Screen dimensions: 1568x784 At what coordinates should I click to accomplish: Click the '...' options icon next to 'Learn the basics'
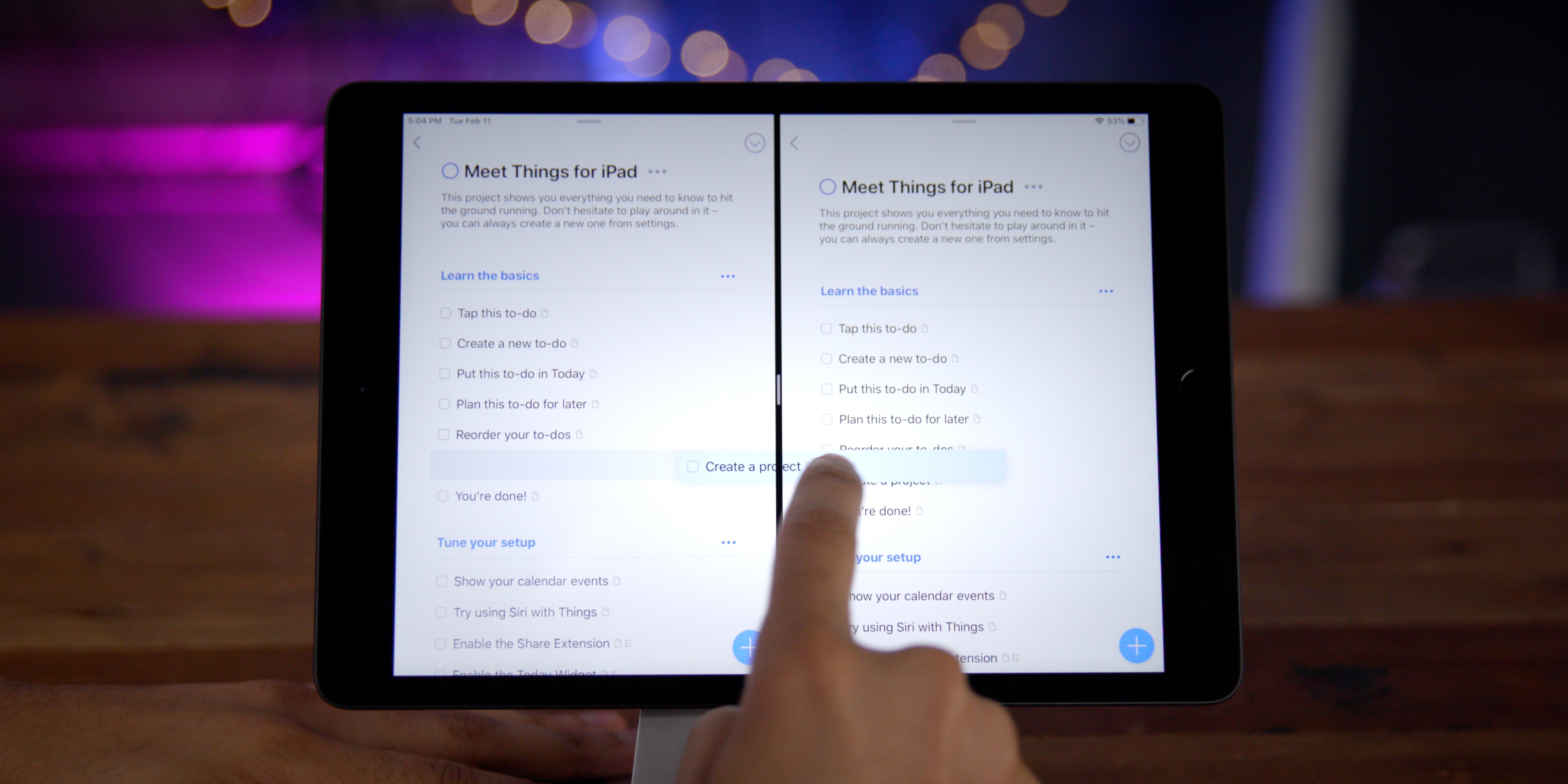pos(726,276)
